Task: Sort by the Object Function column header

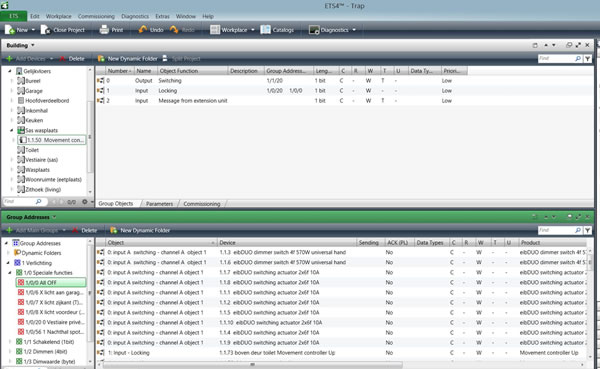Action: [x=192, y=71]
